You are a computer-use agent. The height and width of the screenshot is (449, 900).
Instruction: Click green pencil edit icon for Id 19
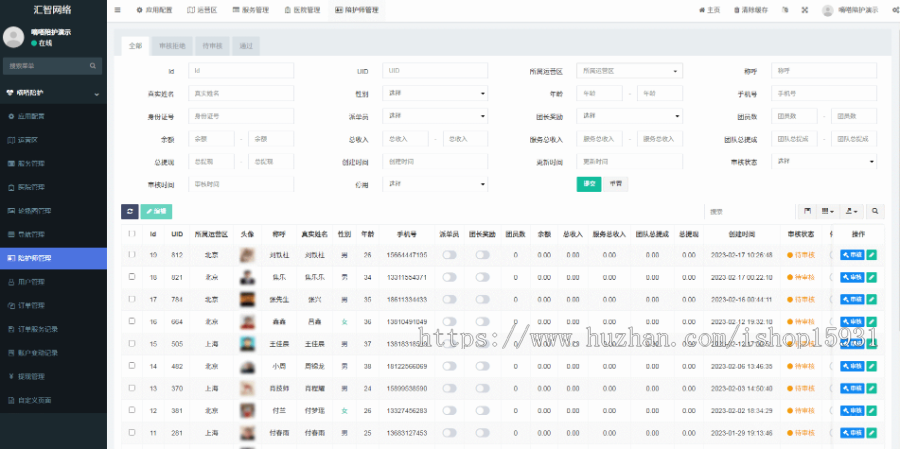click(872, 254)
